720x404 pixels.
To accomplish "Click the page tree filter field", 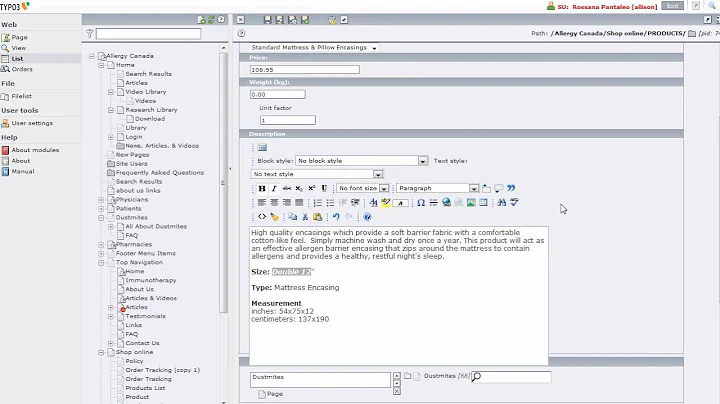I will [x=148, y=34].
